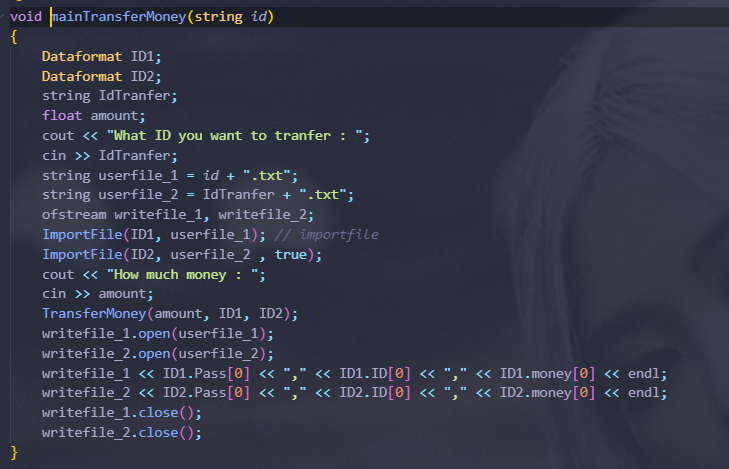The width and height of the screenshot is (729, 469).
Task: Click 'endl' at the end of the writefile_2 line
Action: click(643, 393)
